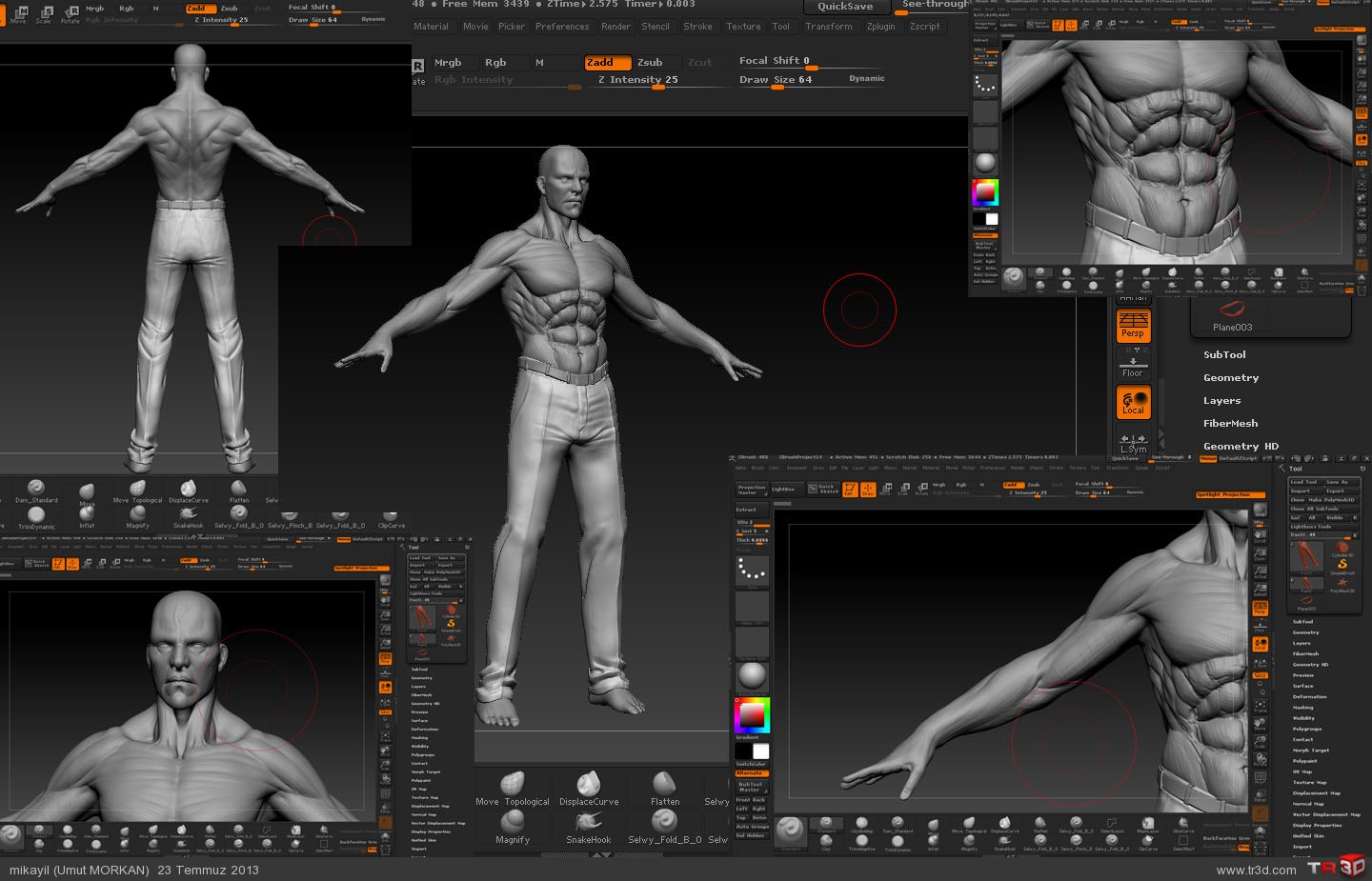The height and width of the screenshot is (881, 1372).
Task: Open the enlarged Transform menu
Action: click(x=829, y=27)
